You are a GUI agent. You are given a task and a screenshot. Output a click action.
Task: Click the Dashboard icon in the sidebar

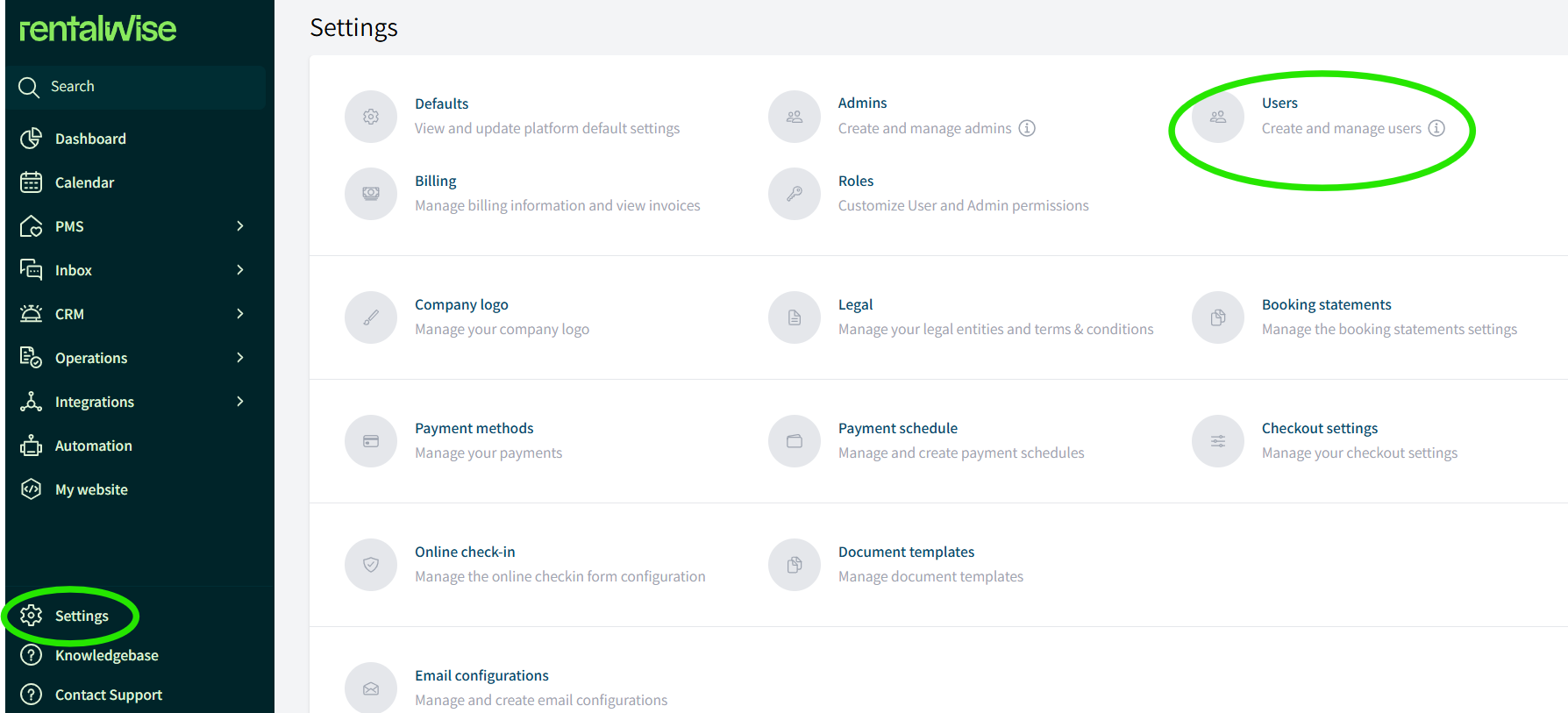(31, 138)
